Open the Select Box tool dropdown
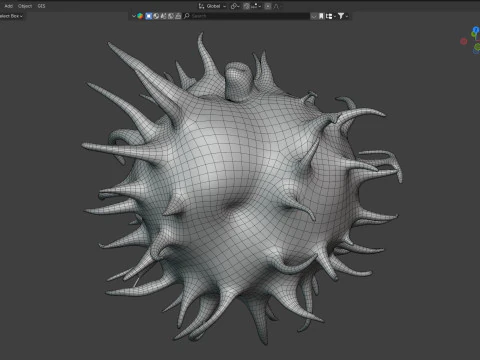Screen dimensions: 480x360 point(11,16)
